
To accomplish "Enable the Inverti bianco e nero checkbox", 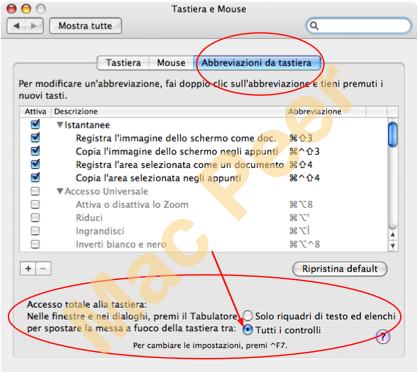I will coord(35,244).
